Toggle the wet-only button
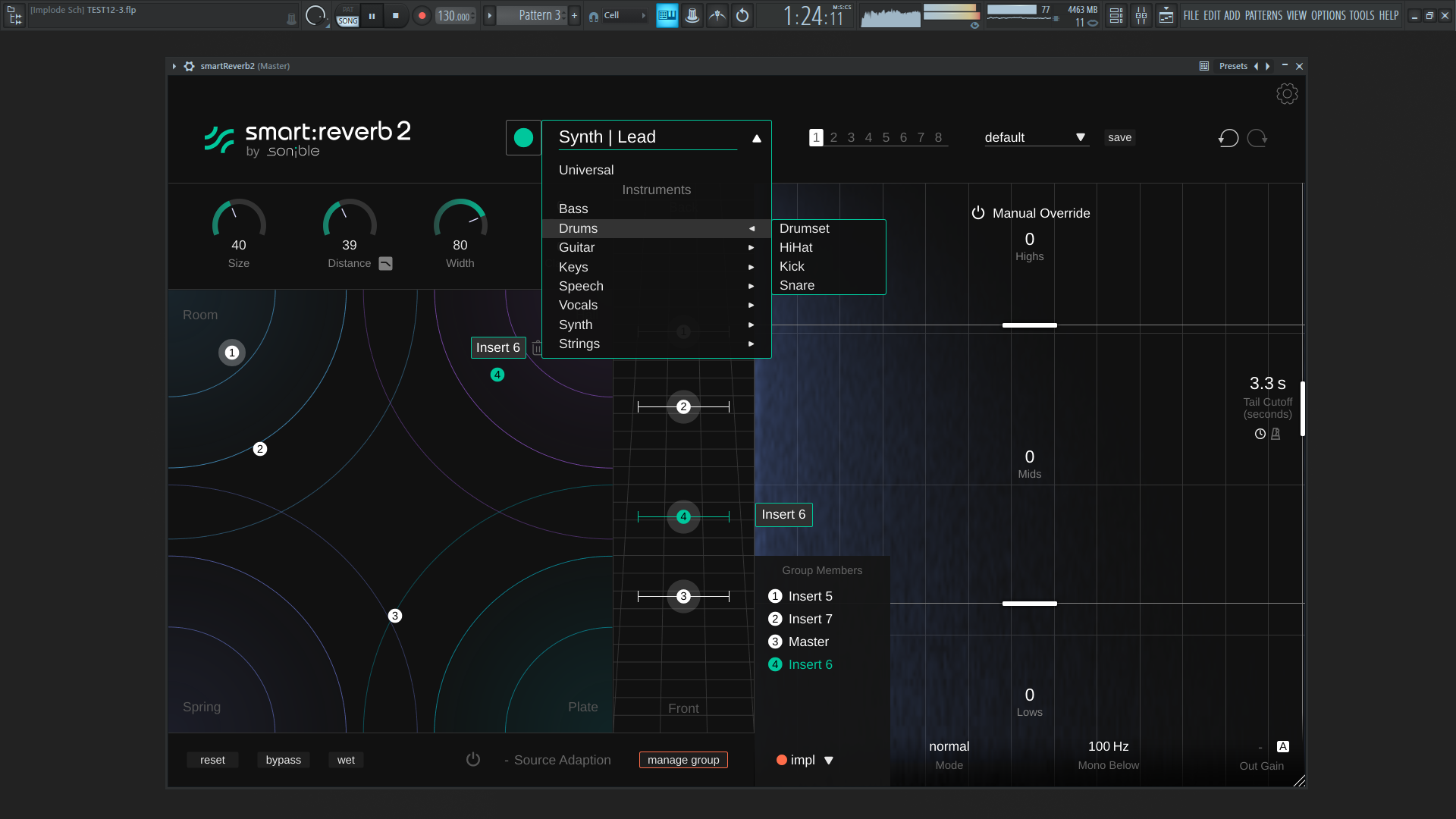 tap(346, 760)
